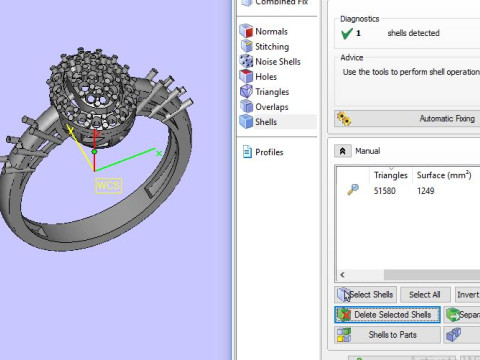Select the 1249 surface value
This screenshot has height=360, width=480.
pyautogui.click(x=426, y=191)
